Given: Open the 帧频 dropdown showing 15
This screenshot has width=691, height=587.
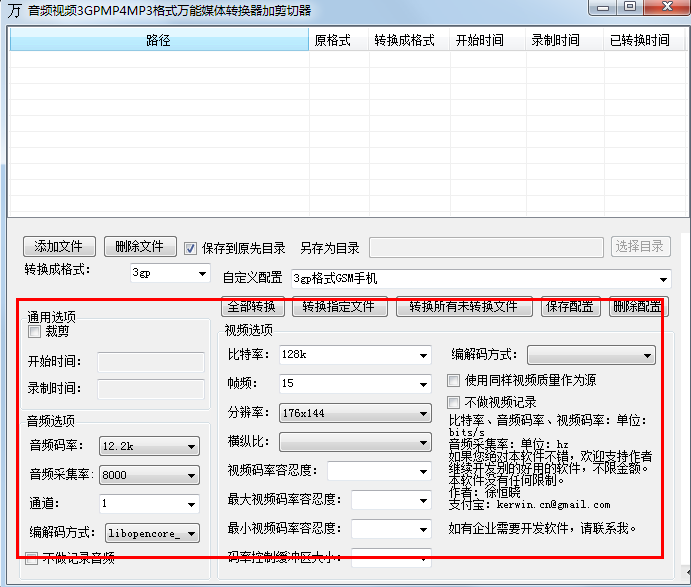Looking at the screenshot, I should (355, 384).
